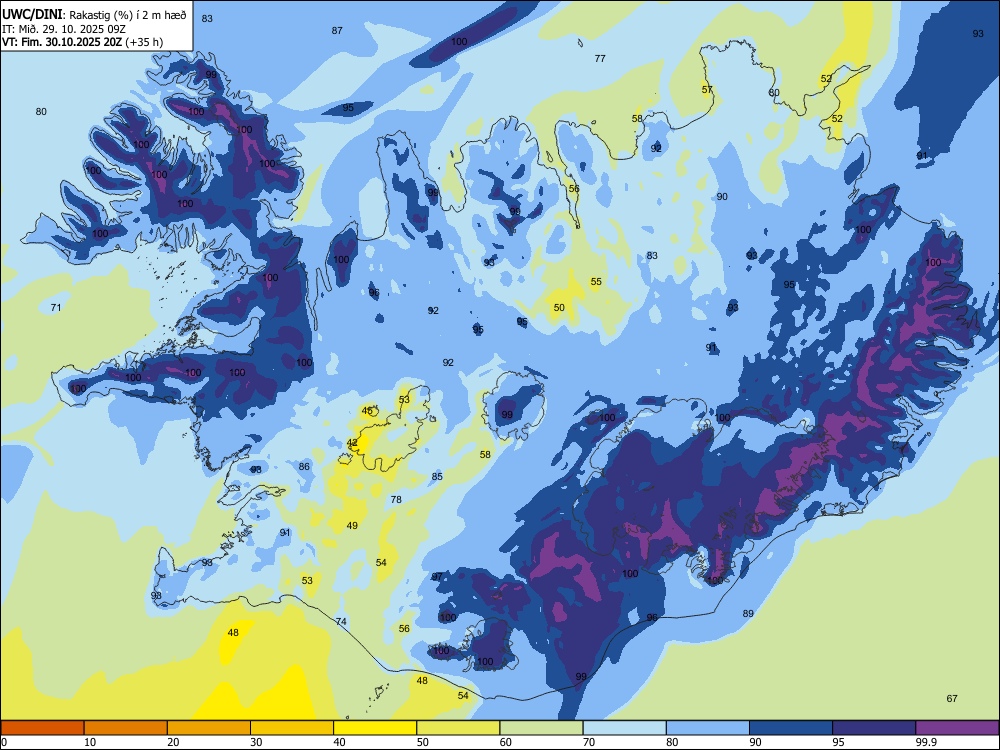
Task: Click the 78 humidity value on map
Action: coord(396,500)
